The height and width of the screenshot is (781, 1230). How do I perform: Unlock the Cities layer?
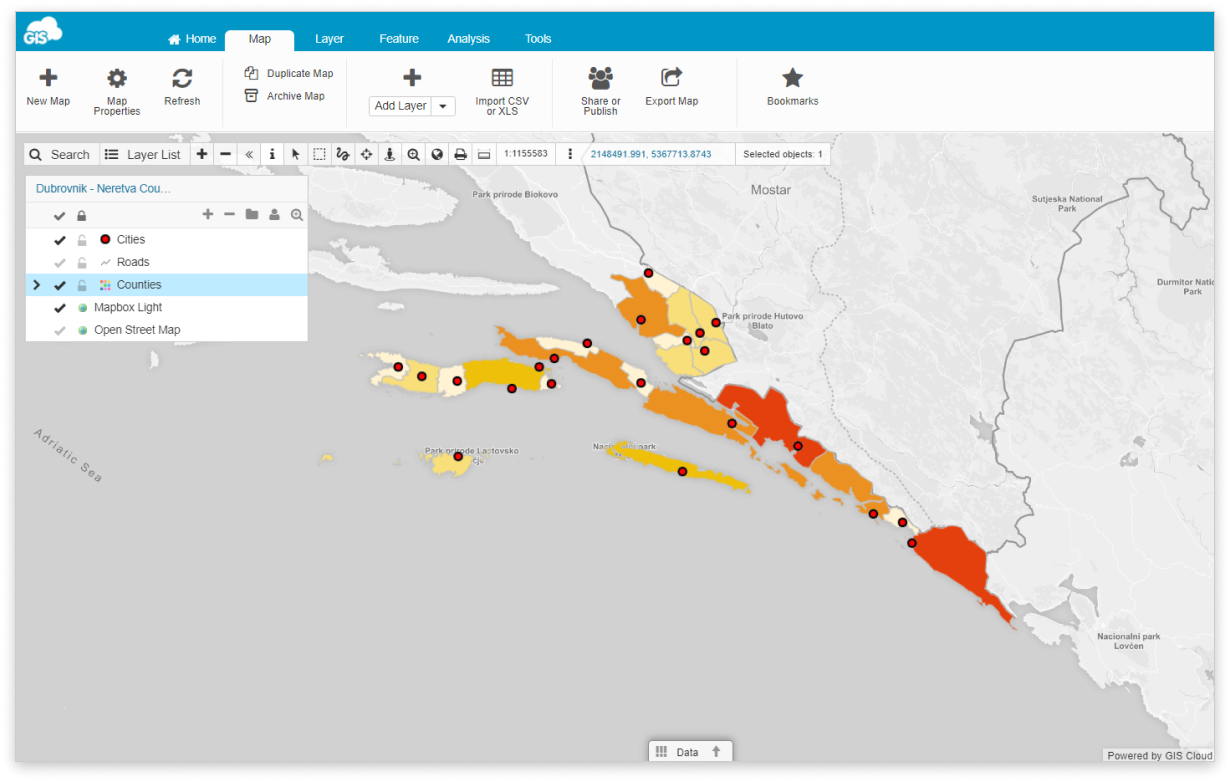[81, 239]
